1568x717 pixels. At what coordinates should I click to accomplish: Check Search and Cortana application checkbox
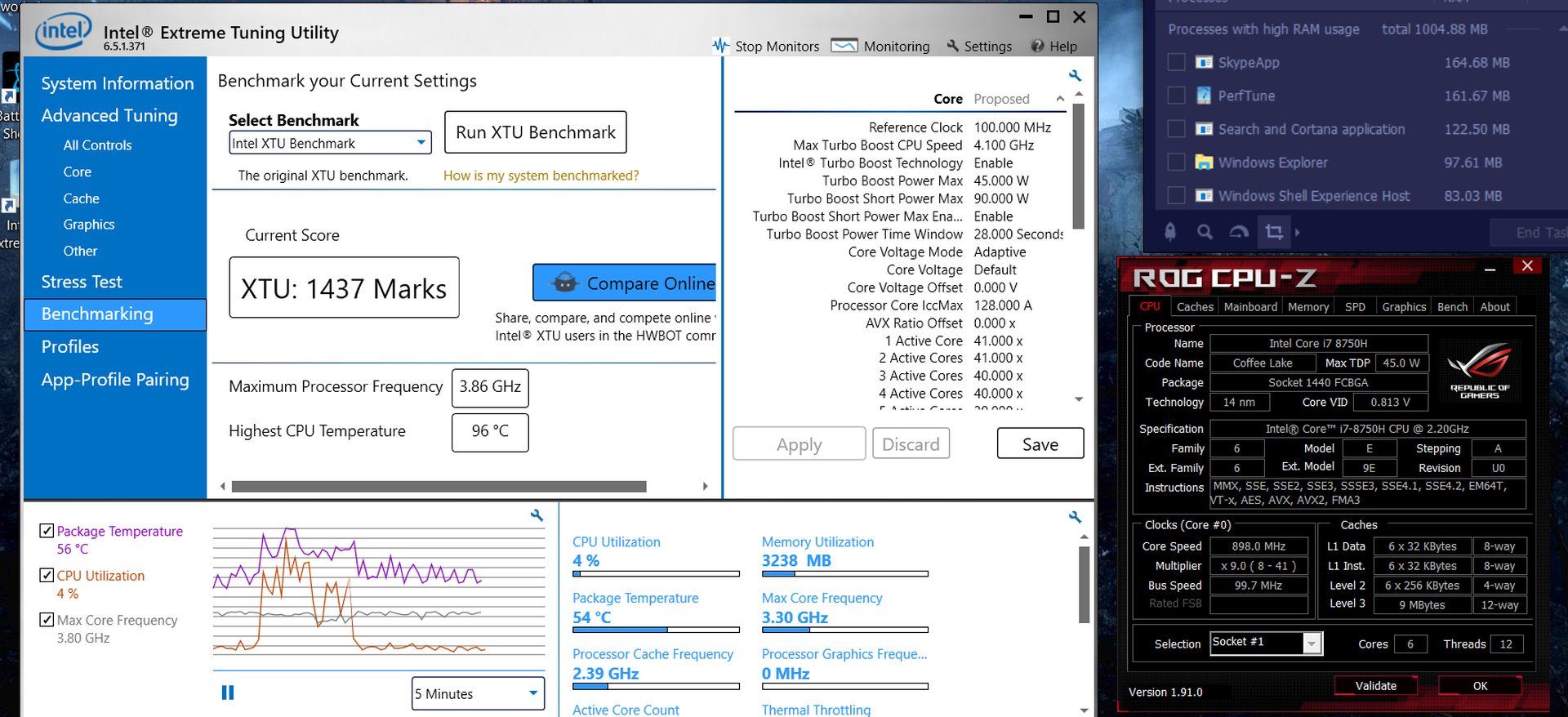click(1176, 129)
